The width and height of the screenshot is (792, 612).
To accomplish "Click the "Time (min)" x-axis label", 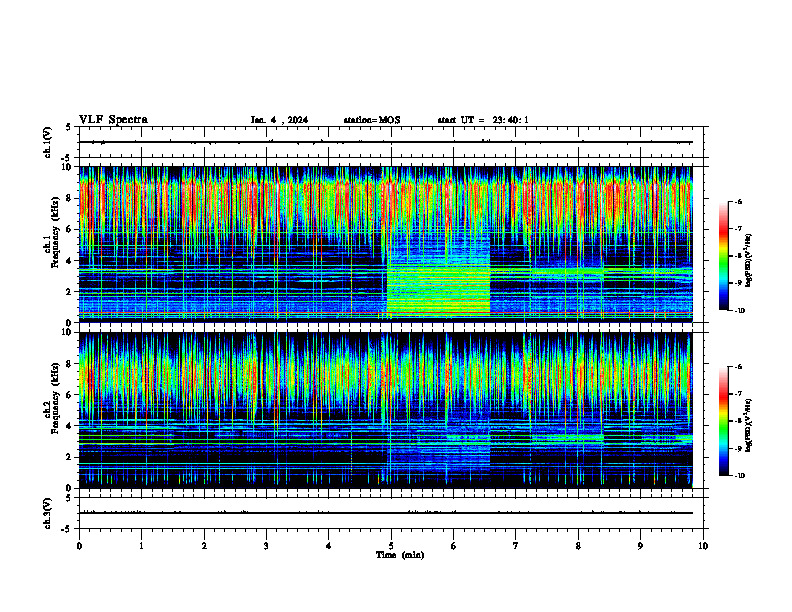I will (x=400, y=555).
